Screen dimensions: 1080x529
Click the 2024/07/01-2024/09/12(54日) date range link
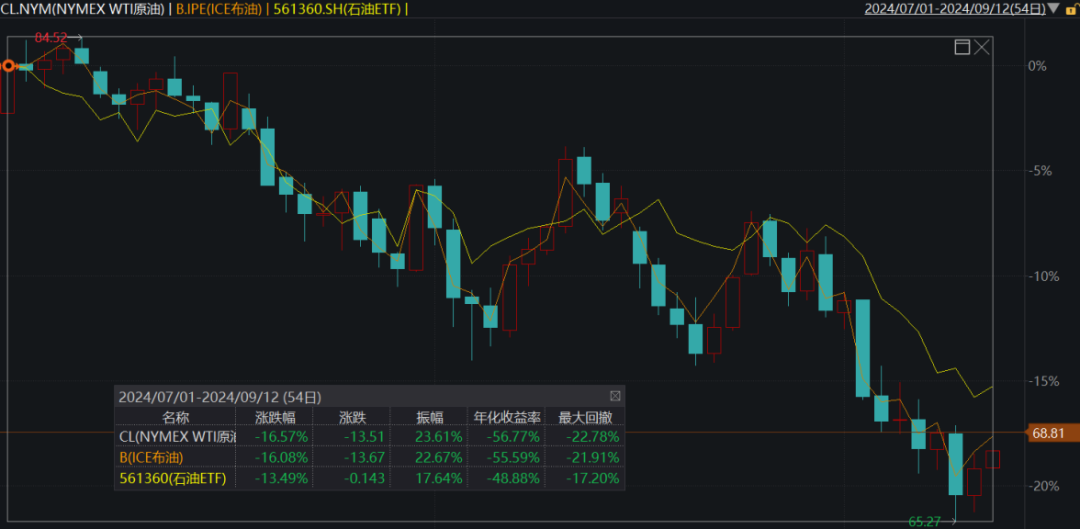click(955, 9)
